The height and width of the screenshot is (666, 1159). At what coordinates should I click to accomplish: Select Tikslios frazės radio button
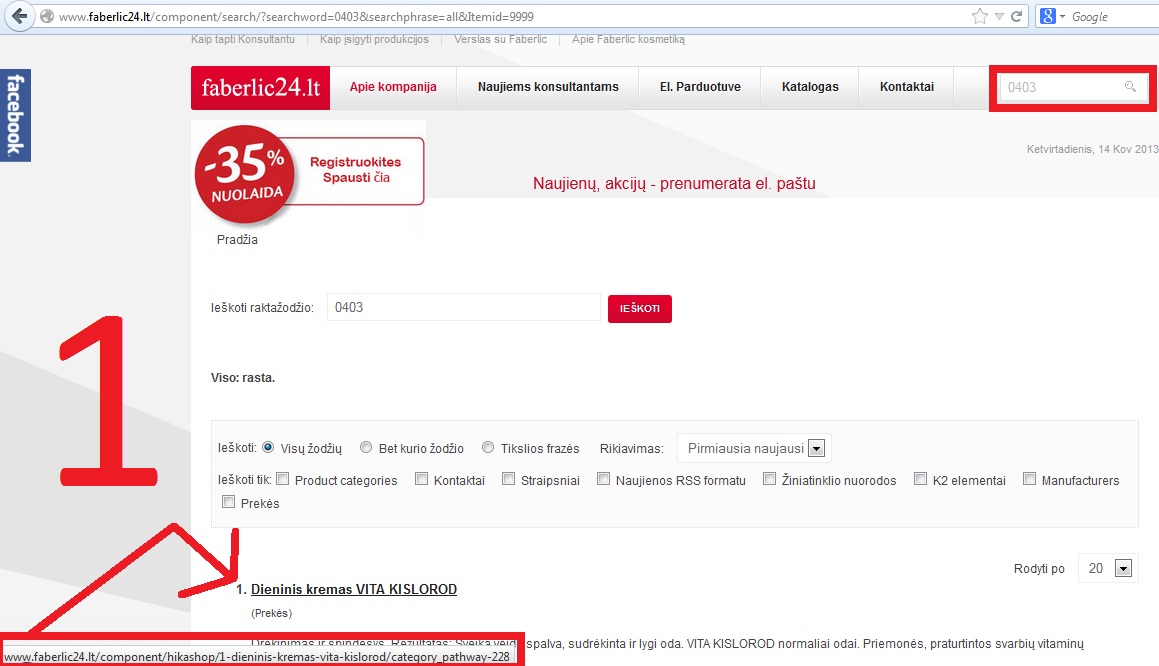(488, 447)
